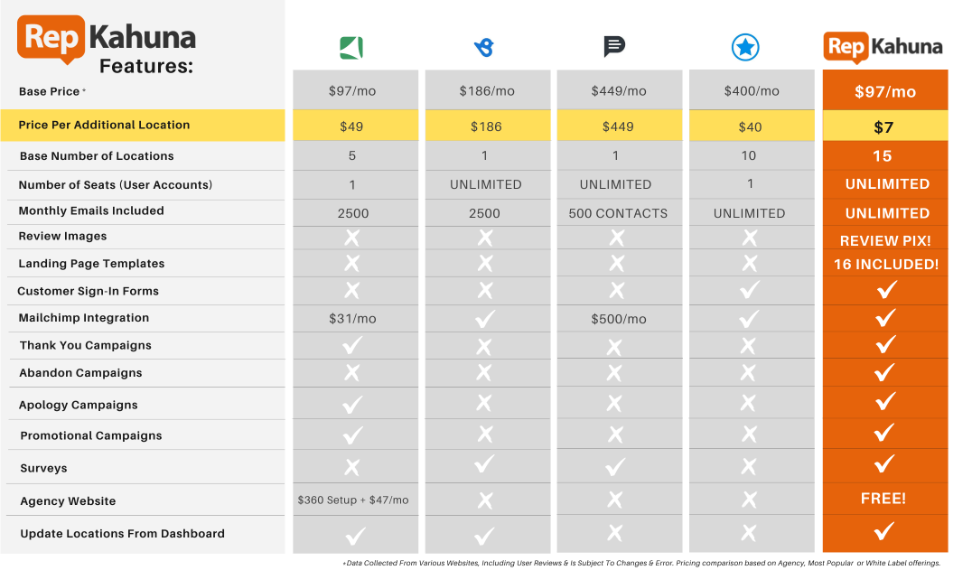The height and width of the screenshot is (569, 954).
Task: Click the Rep Kahuna logo above the orange column
Action: tap(883, 47)
